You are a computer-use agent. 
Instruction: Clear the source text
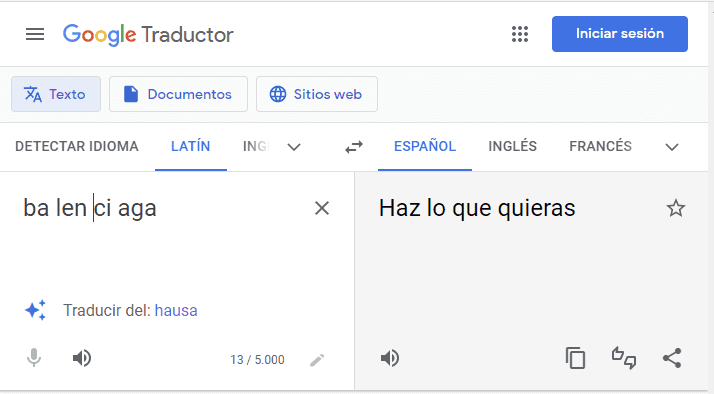tap(322, 208)
